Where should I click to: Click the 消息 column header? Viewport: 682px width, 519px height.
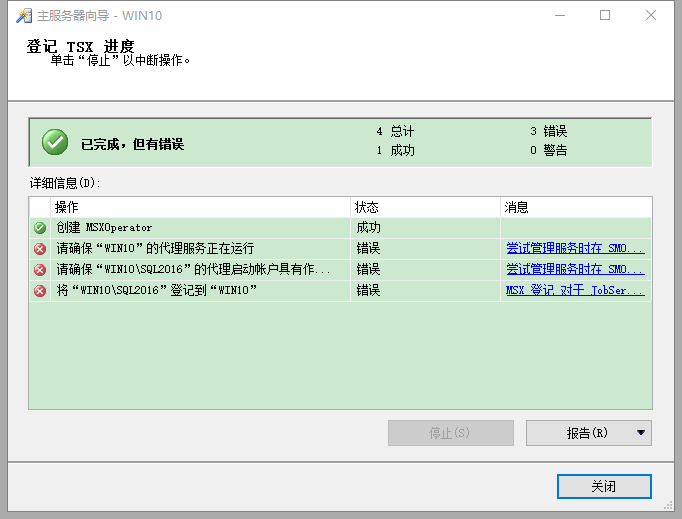pyautogui.click(x=575, y=207)
